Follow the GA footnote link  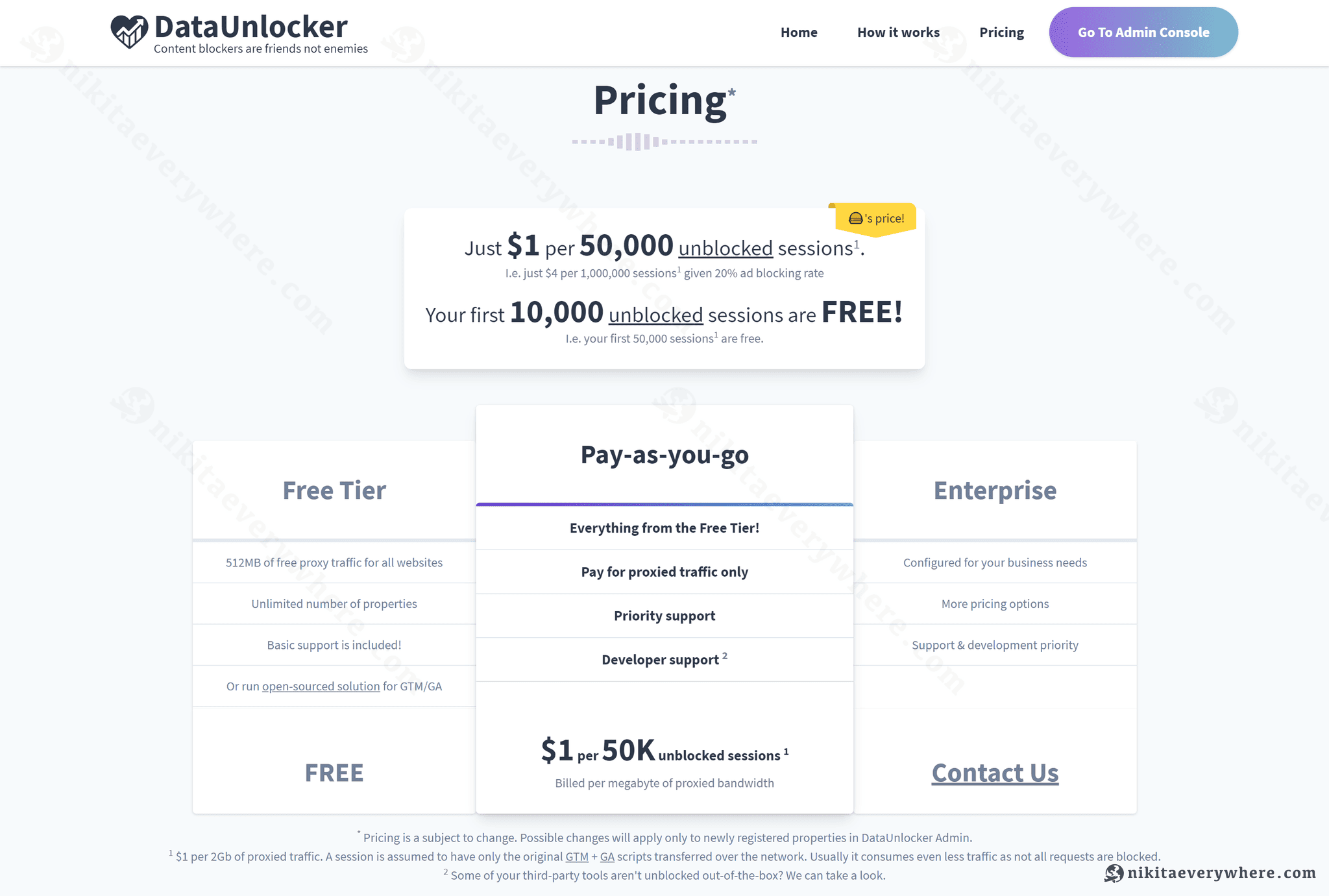coord(607,857)
